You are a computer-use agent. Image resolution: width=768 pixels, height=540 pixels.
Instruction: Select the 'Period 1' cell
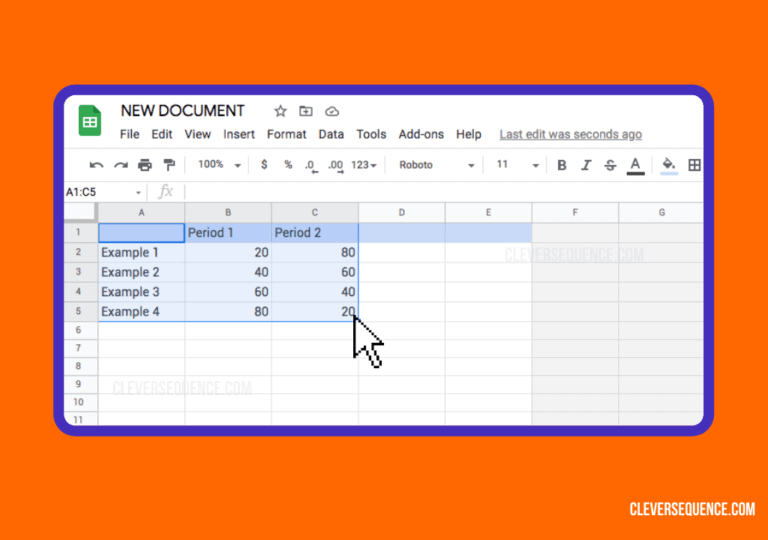point(228,233)
